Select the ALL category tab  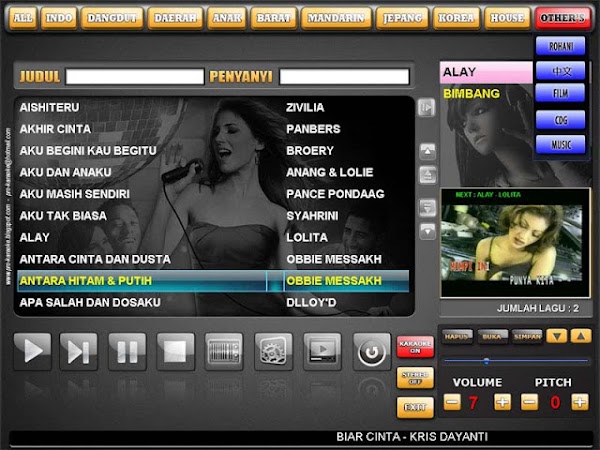coord(23,18)
